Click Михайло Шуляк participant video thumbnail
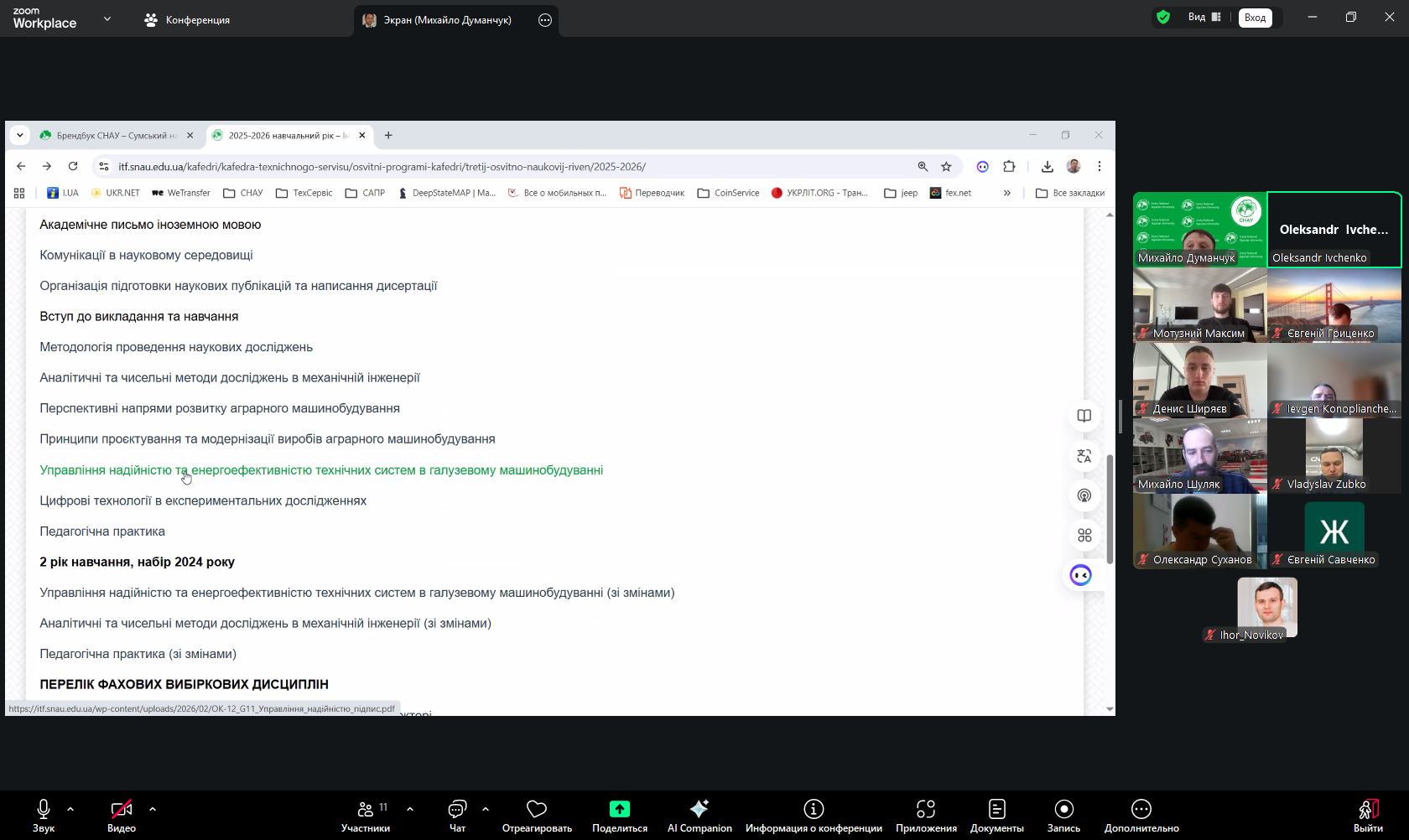Screen dimensions: 1409x840 tap(1199, 455)
